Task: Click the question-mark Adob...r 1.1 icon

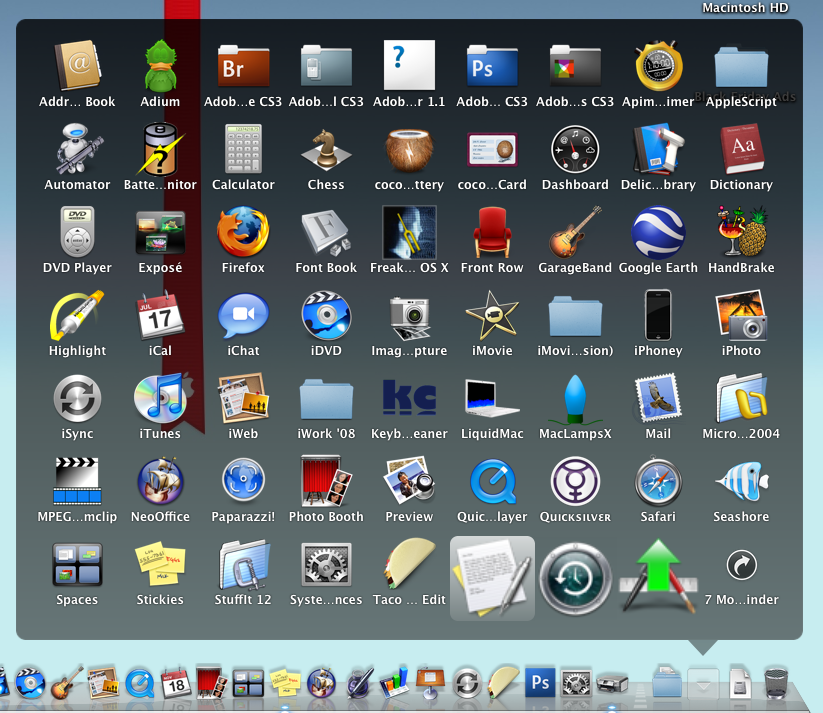Action: coord(409,65)
